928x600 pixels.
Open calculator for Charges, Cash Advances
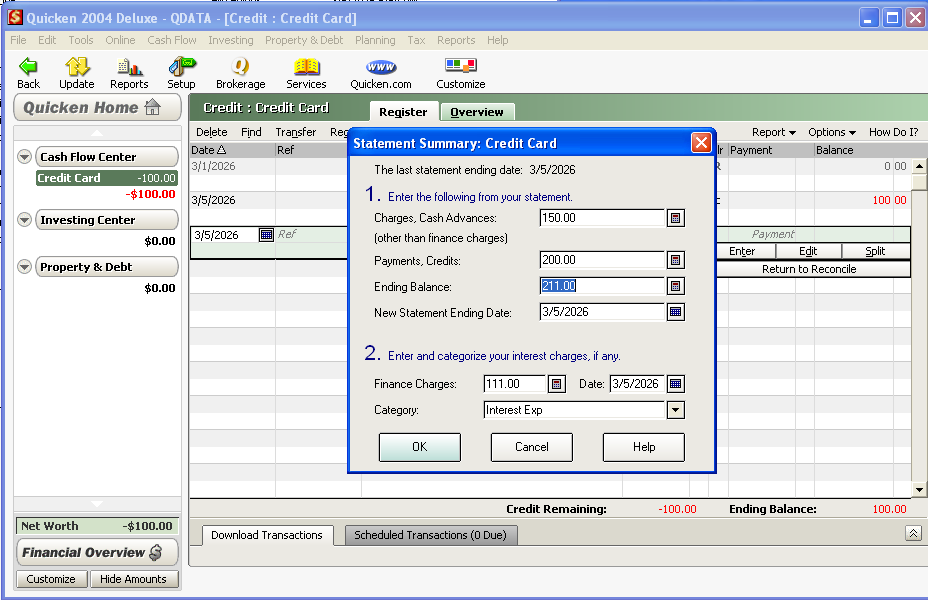(676, 218)
